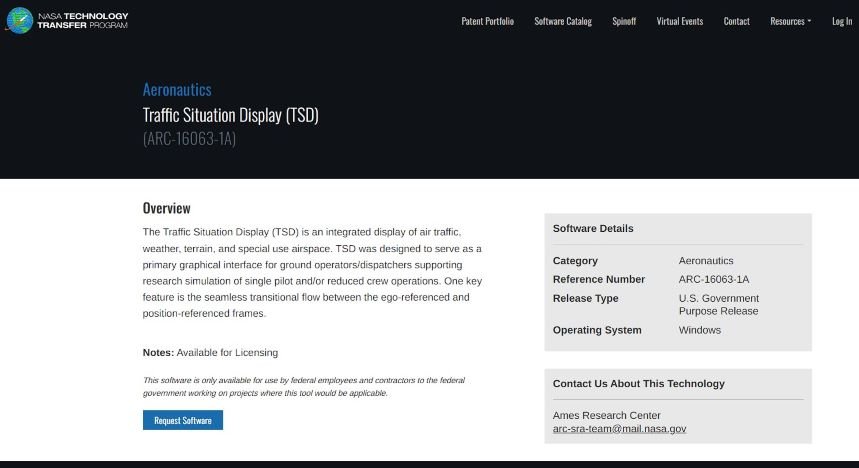Image resolution: width=859 pixels, height=468 pixels.
Task: Go to Software Catalog
Action: click(x=563, y=21)
